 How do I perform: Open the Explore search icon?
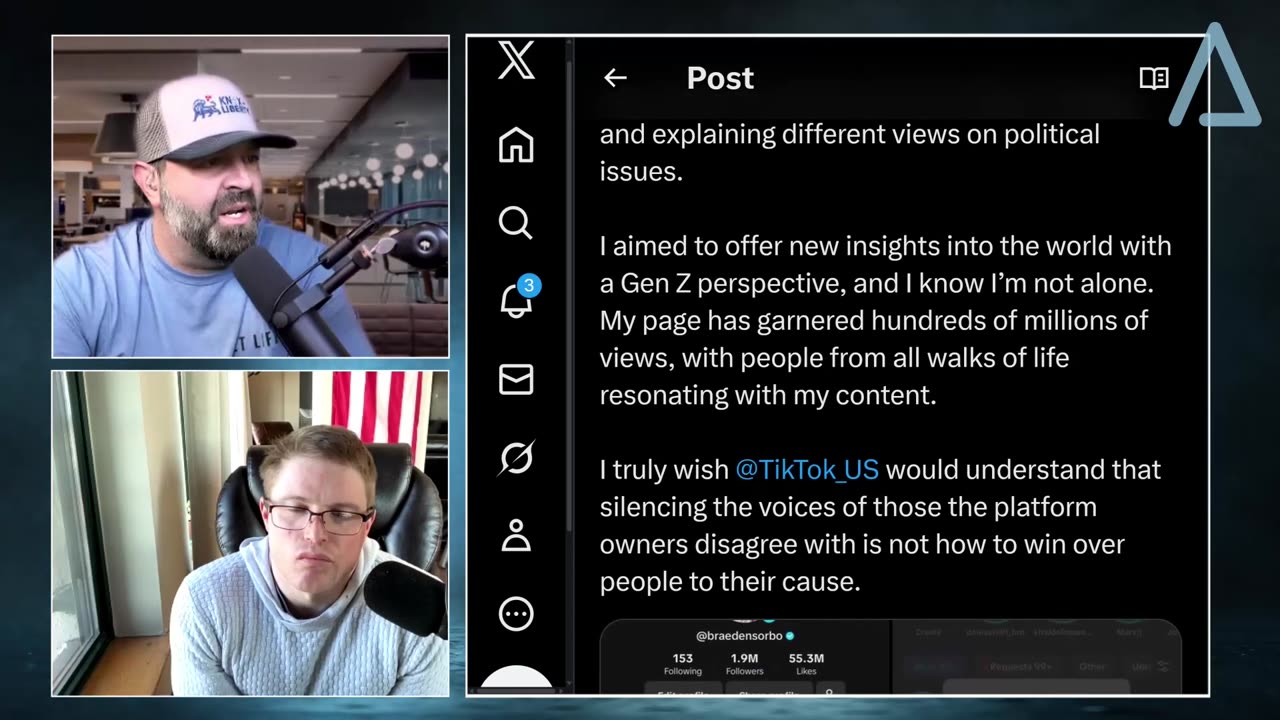[516, 223]
